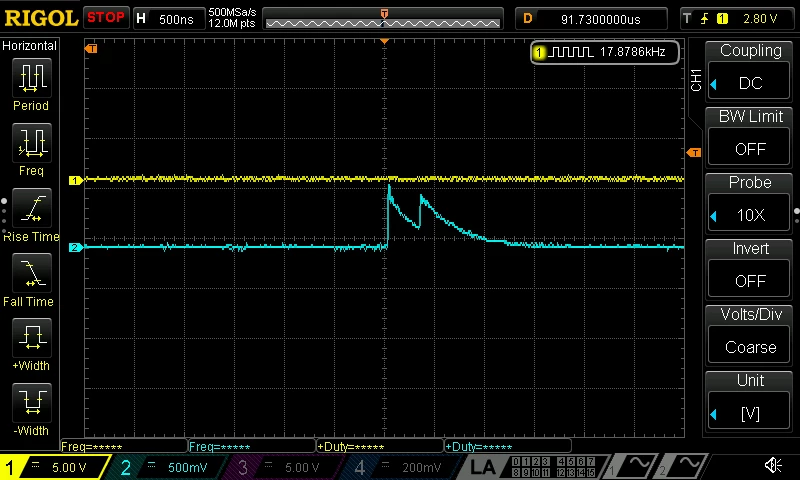Screen dimensions: 800x480
Task: Click the D 91.7300000us delay readout
Action: point(591,19)
